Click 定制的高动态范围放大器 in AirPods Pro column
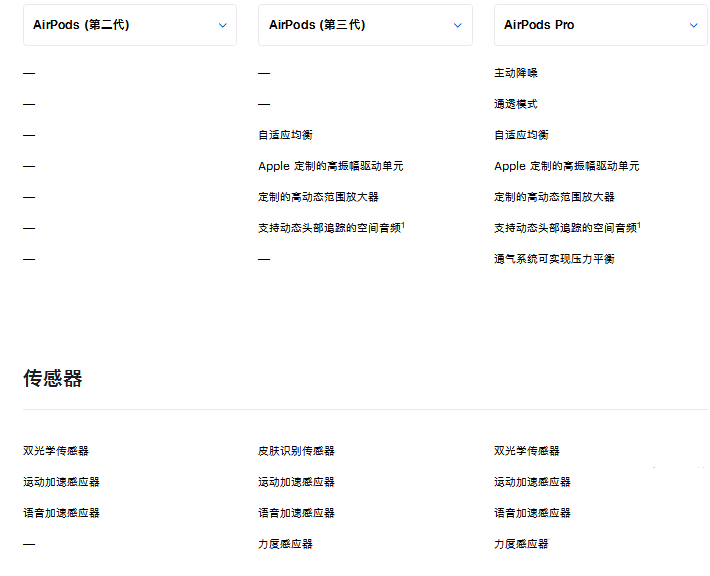The image size is (710, 576). [x=554, y=197]
